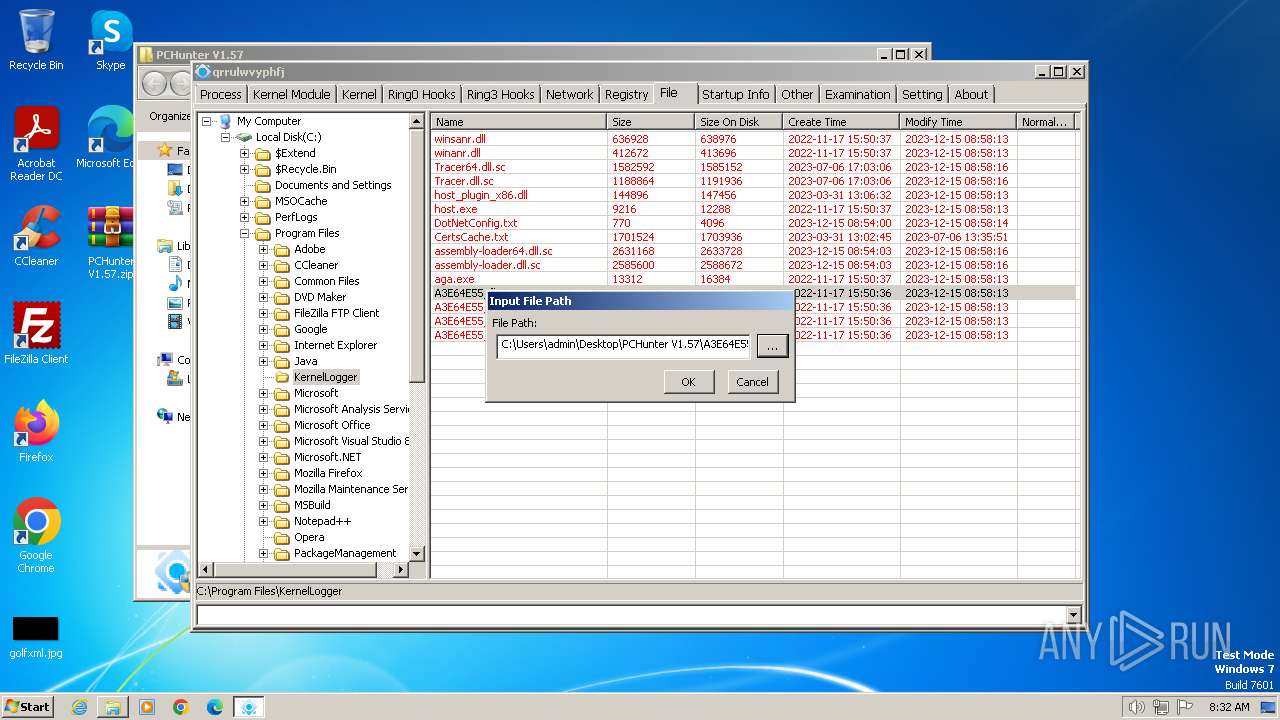Collapse the Program Files folder node

click(245, 233)
